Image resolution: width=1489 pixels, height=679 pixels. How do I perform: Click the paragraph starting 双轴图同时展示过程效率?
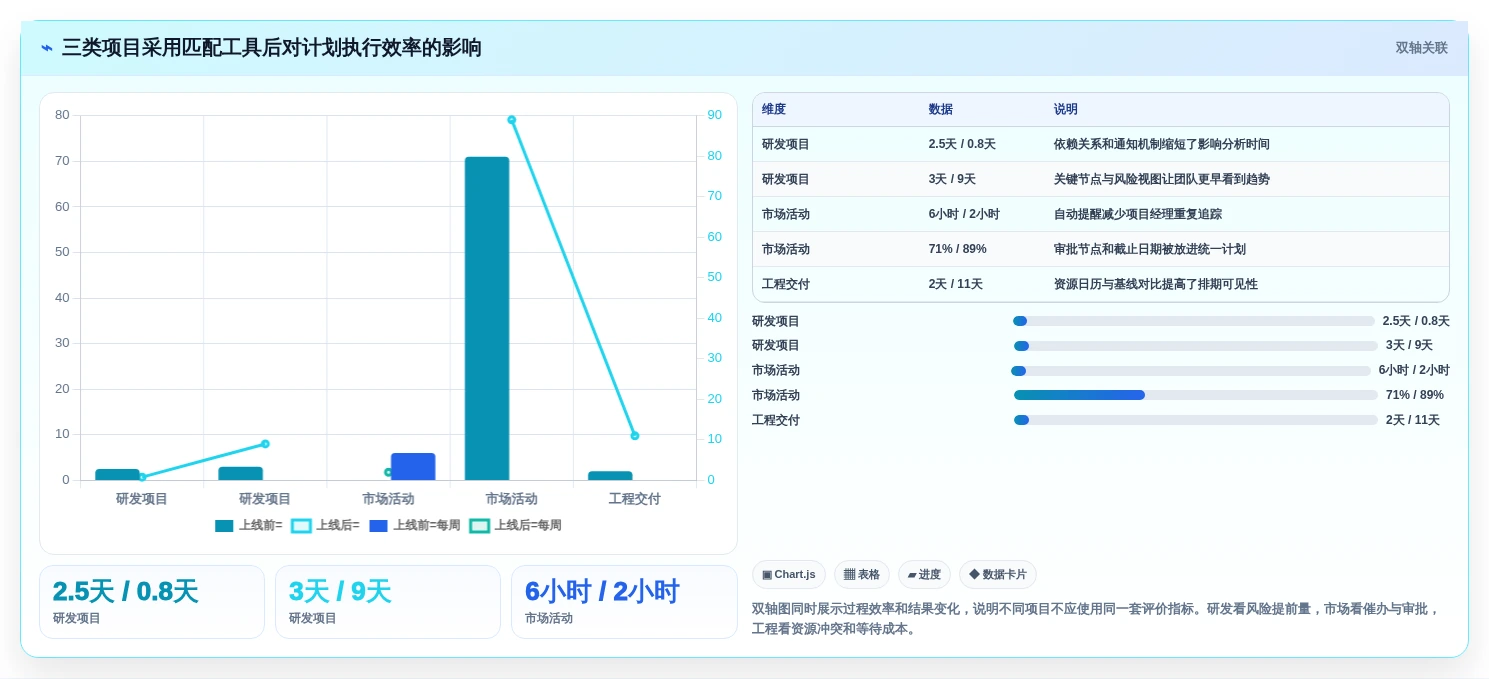[1100, 619]
